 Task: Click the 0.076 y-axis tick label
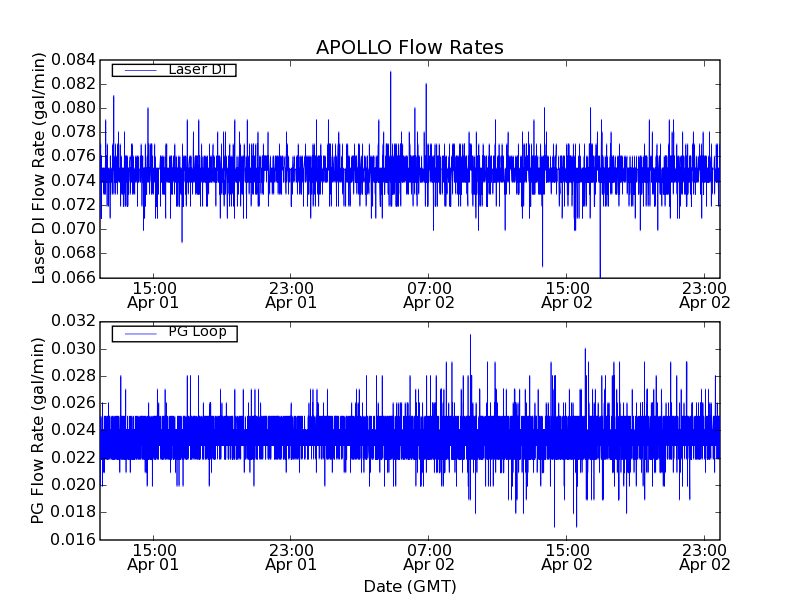(73, 156)
